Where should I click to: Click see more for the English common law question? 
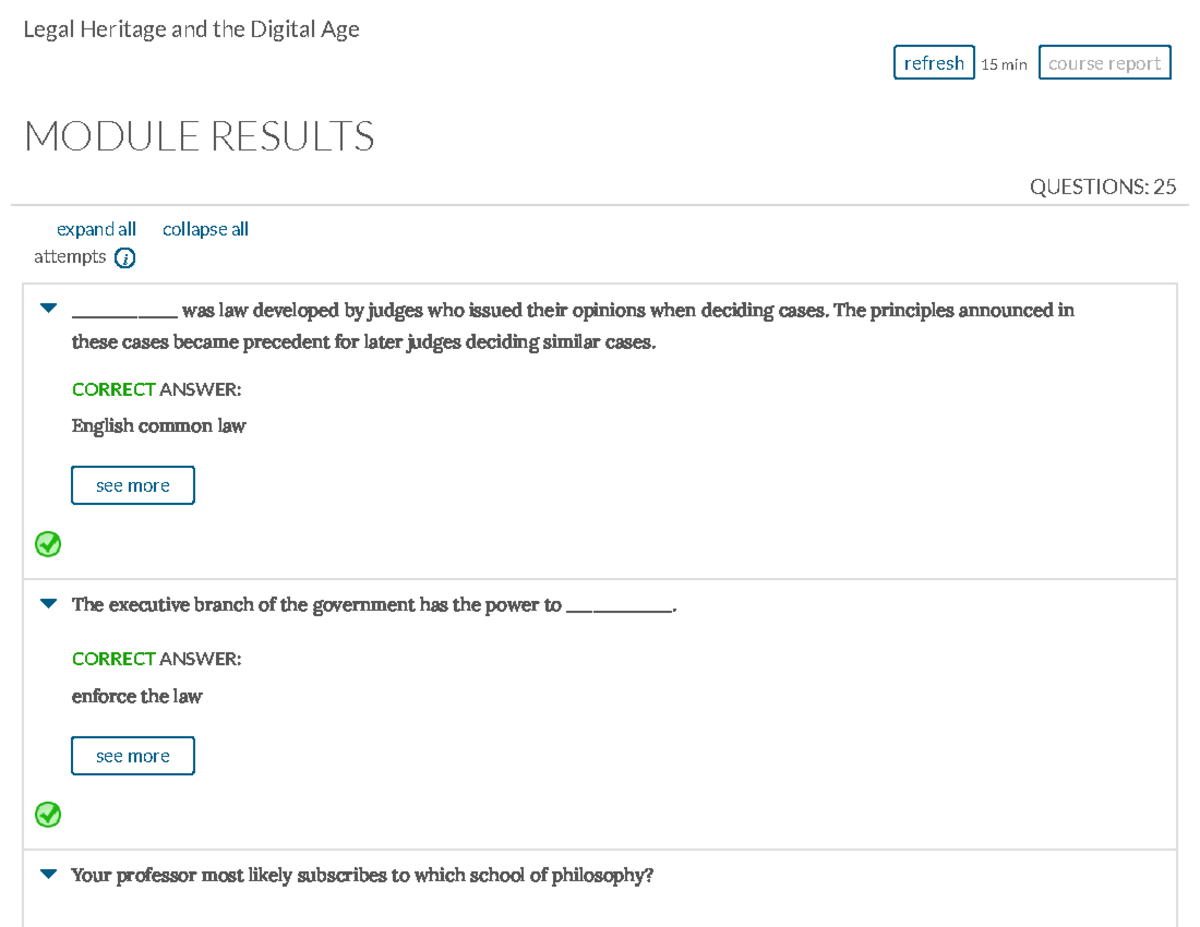[x=132, y=484]
